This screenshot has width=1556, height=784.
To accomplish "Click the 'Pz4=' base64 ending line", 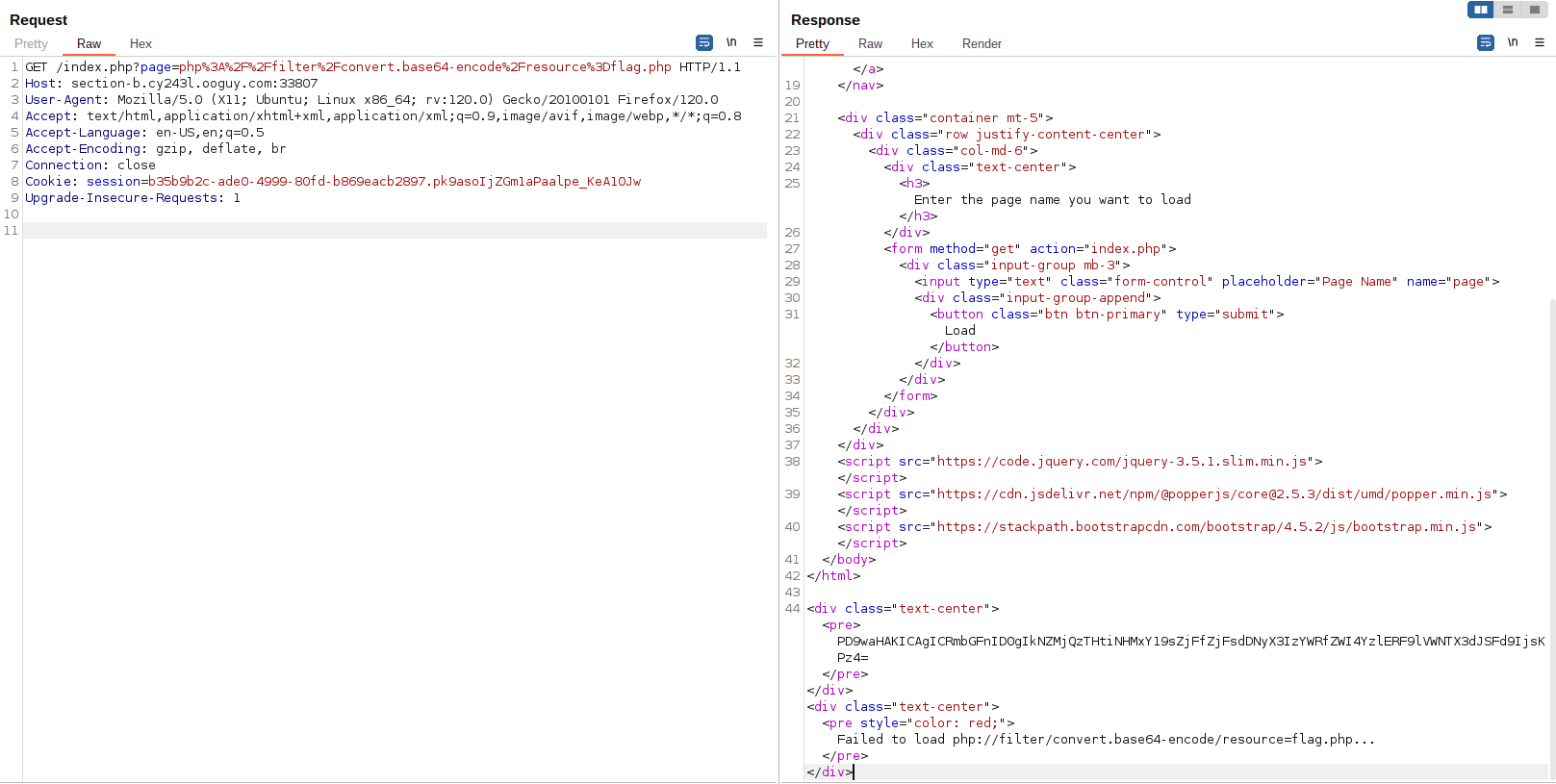I will click(853, 658).
